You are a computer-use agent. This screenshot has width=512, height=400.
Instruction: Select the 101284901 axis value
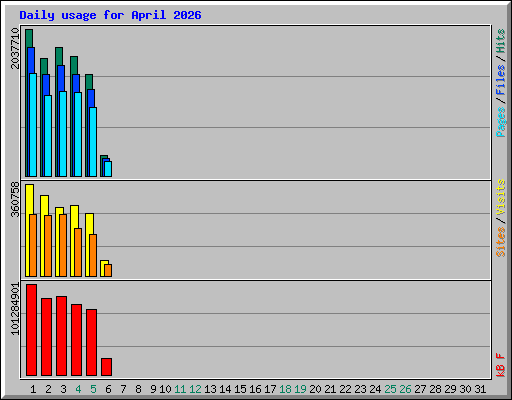click(x=15, y=309)
